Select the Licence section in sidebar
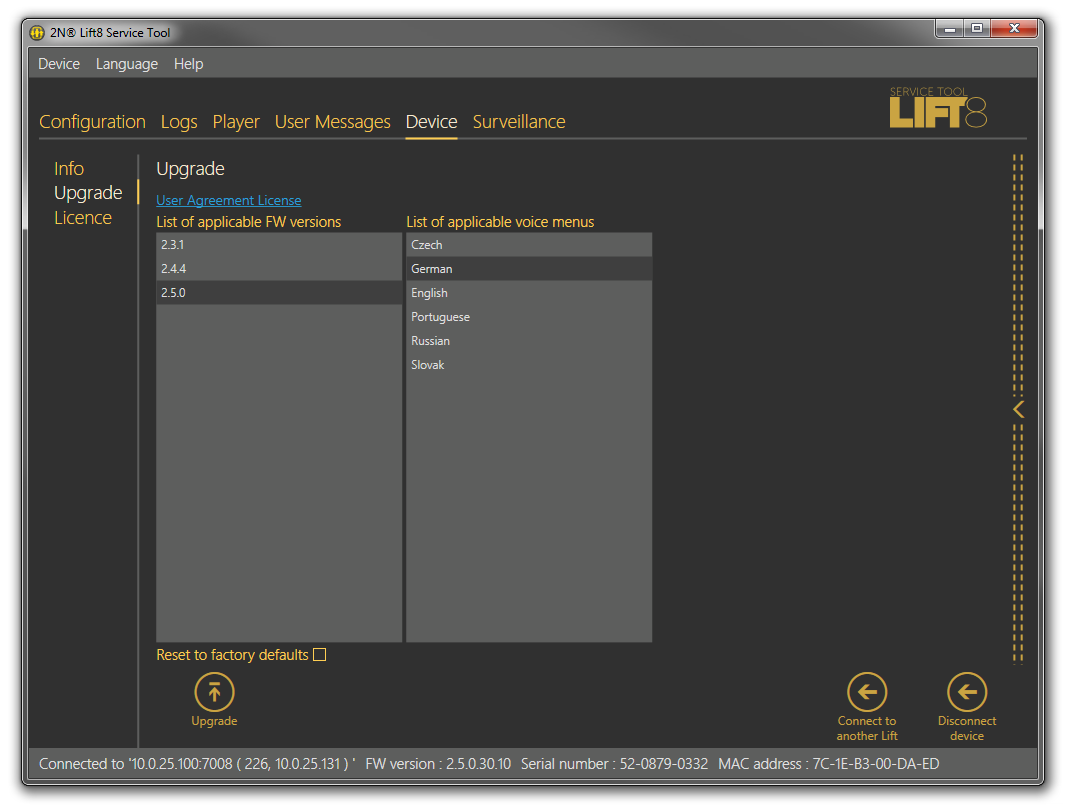 (83, 218)
